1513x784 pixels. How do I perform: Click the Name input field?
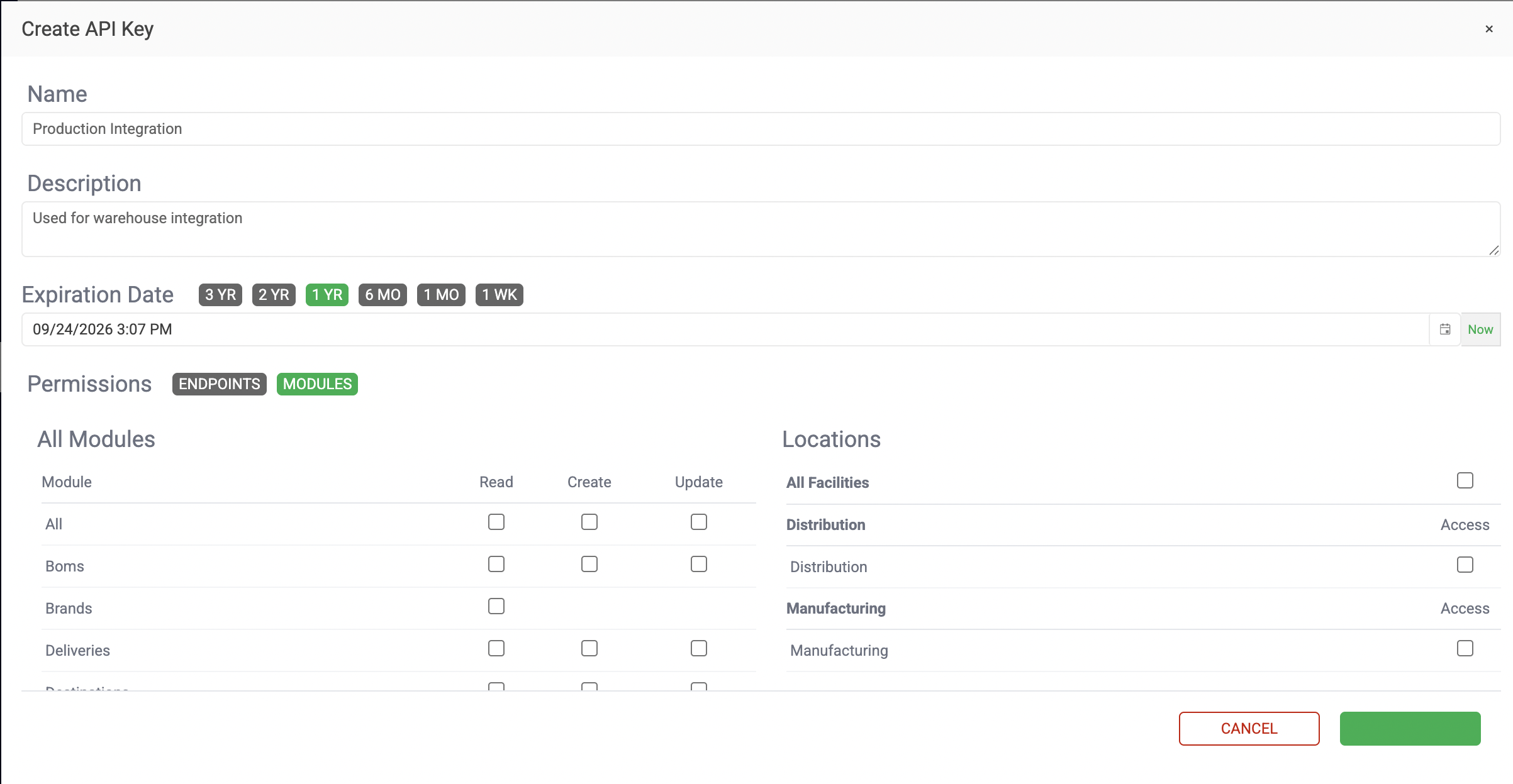pos(761,129)
